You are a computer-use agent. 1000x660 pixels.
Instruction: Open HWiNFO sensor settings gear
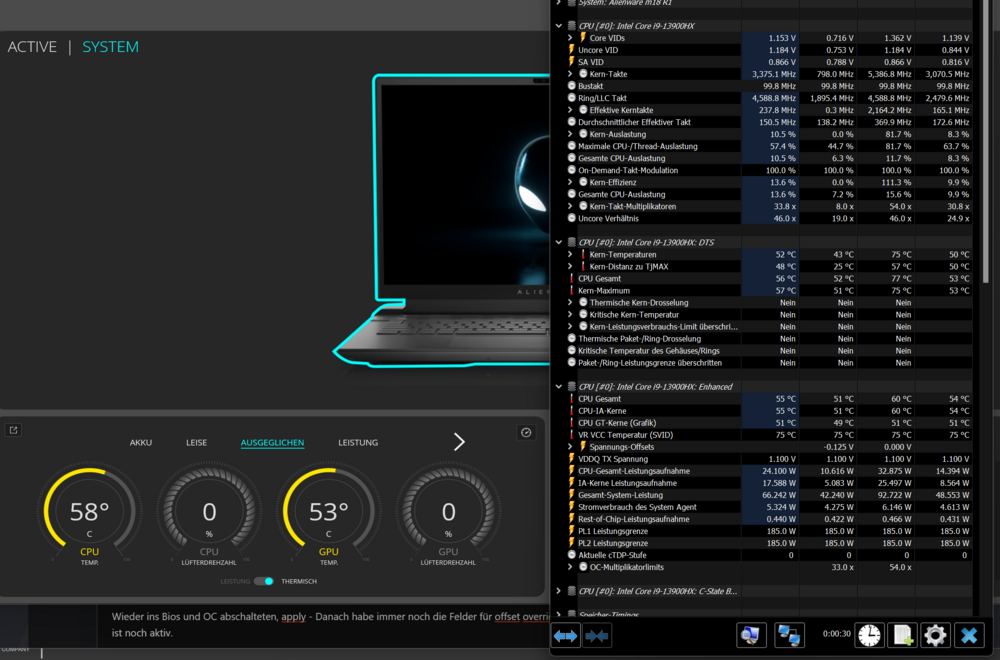click(935, 635)
